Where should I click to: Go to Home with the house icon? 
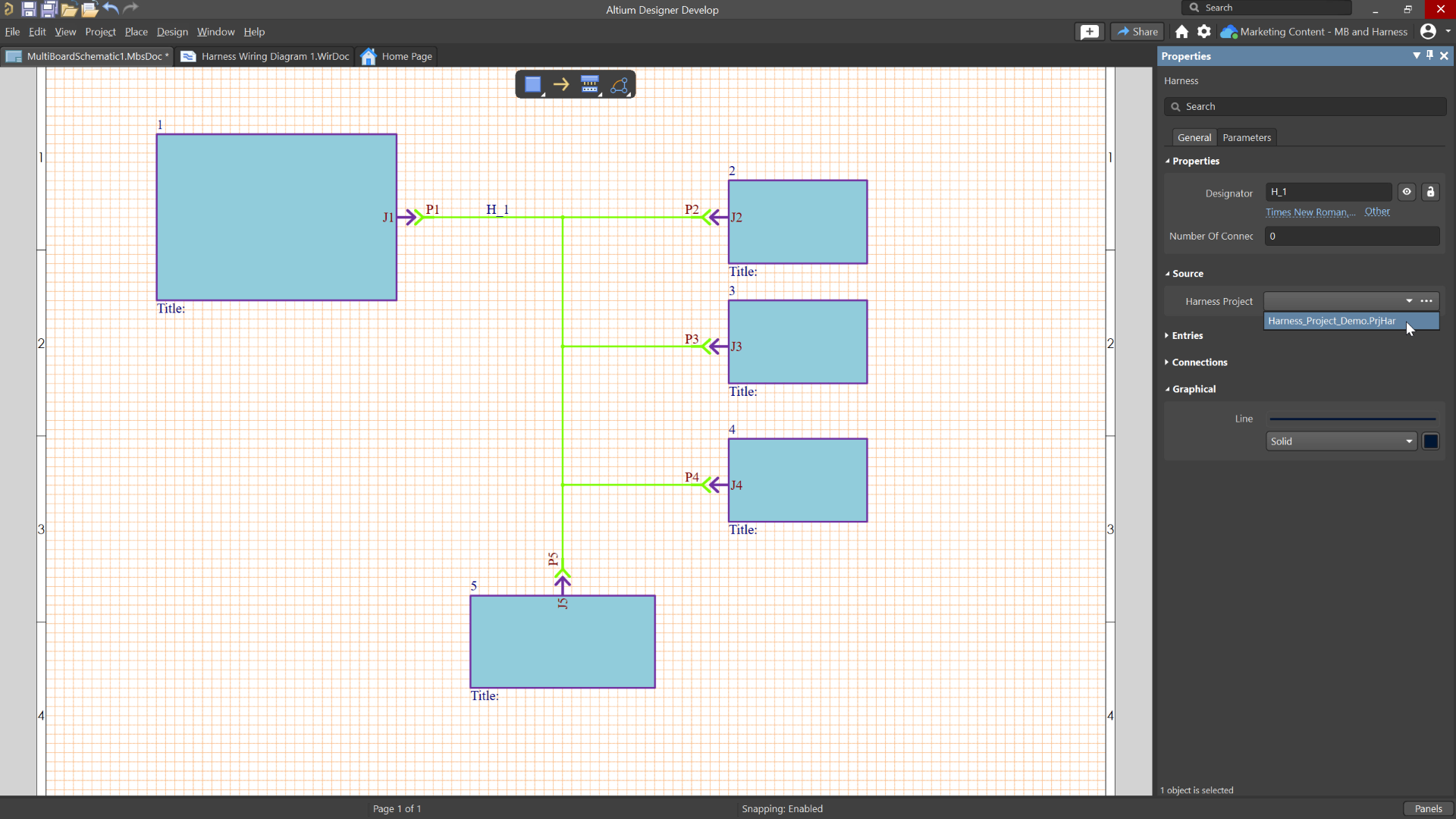click(1181, 32)
